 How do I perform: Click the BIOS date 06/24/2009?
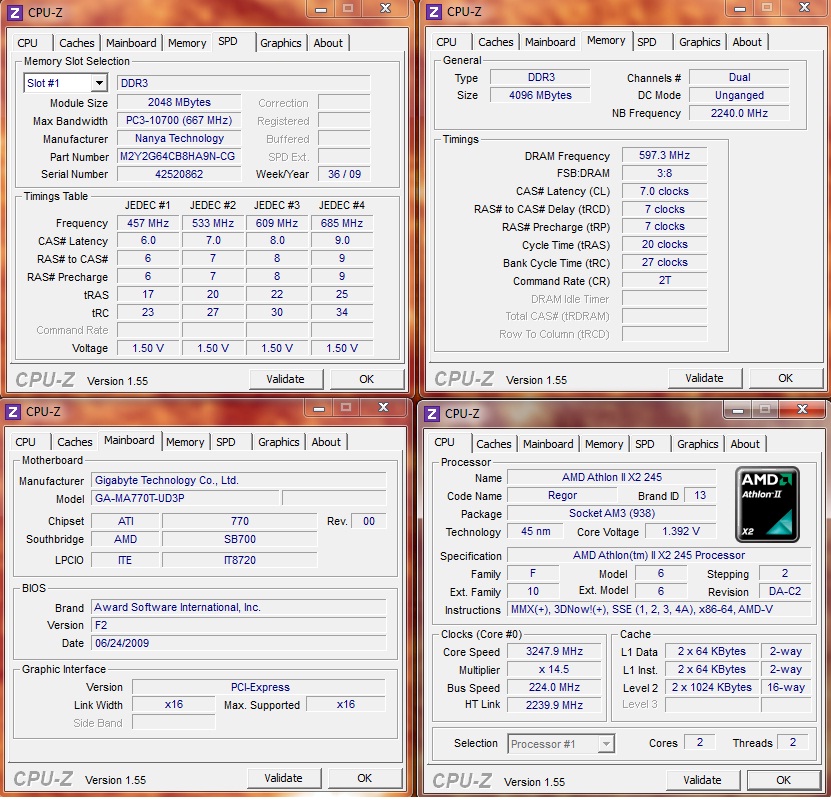(x=239, y=643)
